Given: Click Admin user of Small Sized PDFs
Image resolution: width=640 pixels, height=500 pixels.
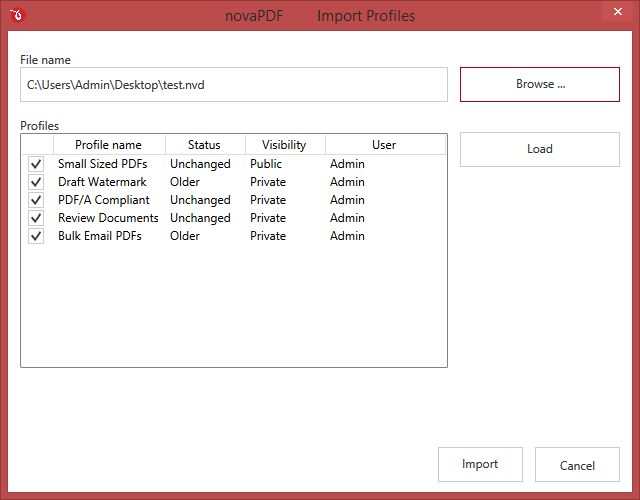Looking at the screenshot, I should click(x=347, y=164).
